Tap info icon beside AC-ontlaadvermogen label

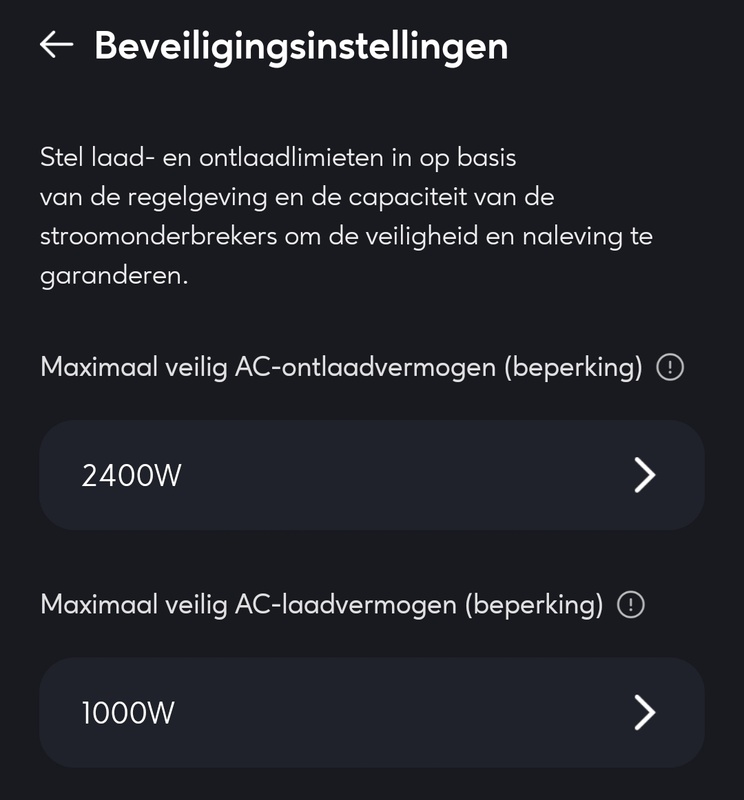669,368
